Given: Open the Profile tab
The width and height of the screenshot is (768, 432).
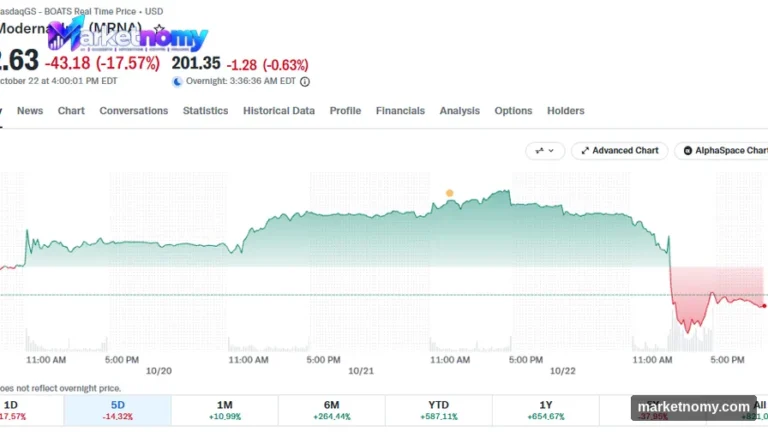Looking at the screenshot, I should tap(345, 111).
